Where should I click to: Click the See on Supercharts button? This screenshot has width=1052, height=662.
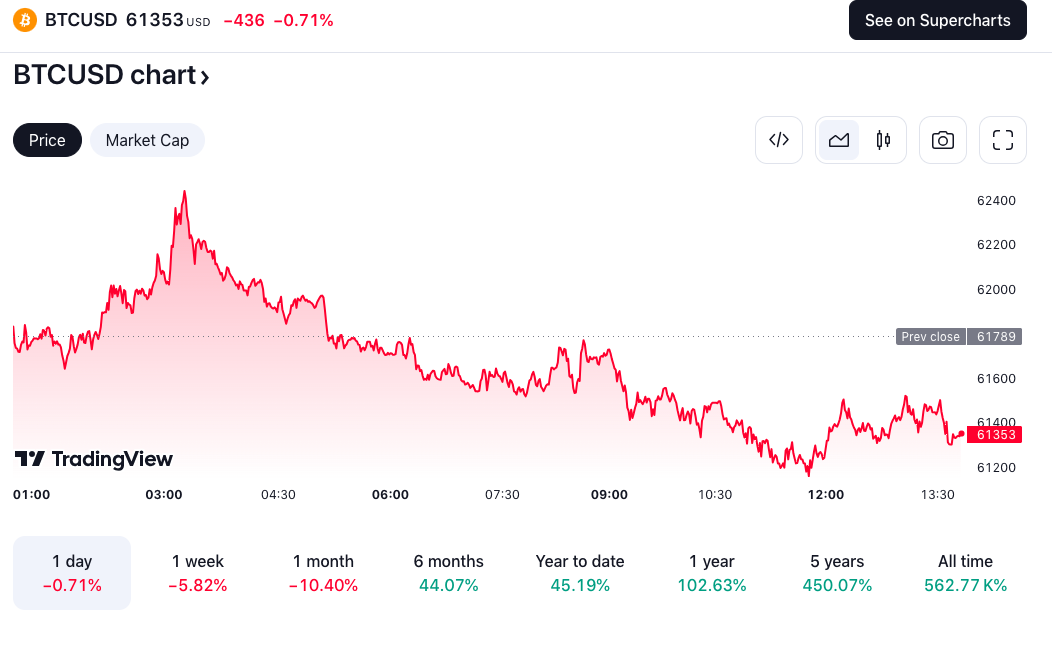pyautogui.click(x=937, y=19)
